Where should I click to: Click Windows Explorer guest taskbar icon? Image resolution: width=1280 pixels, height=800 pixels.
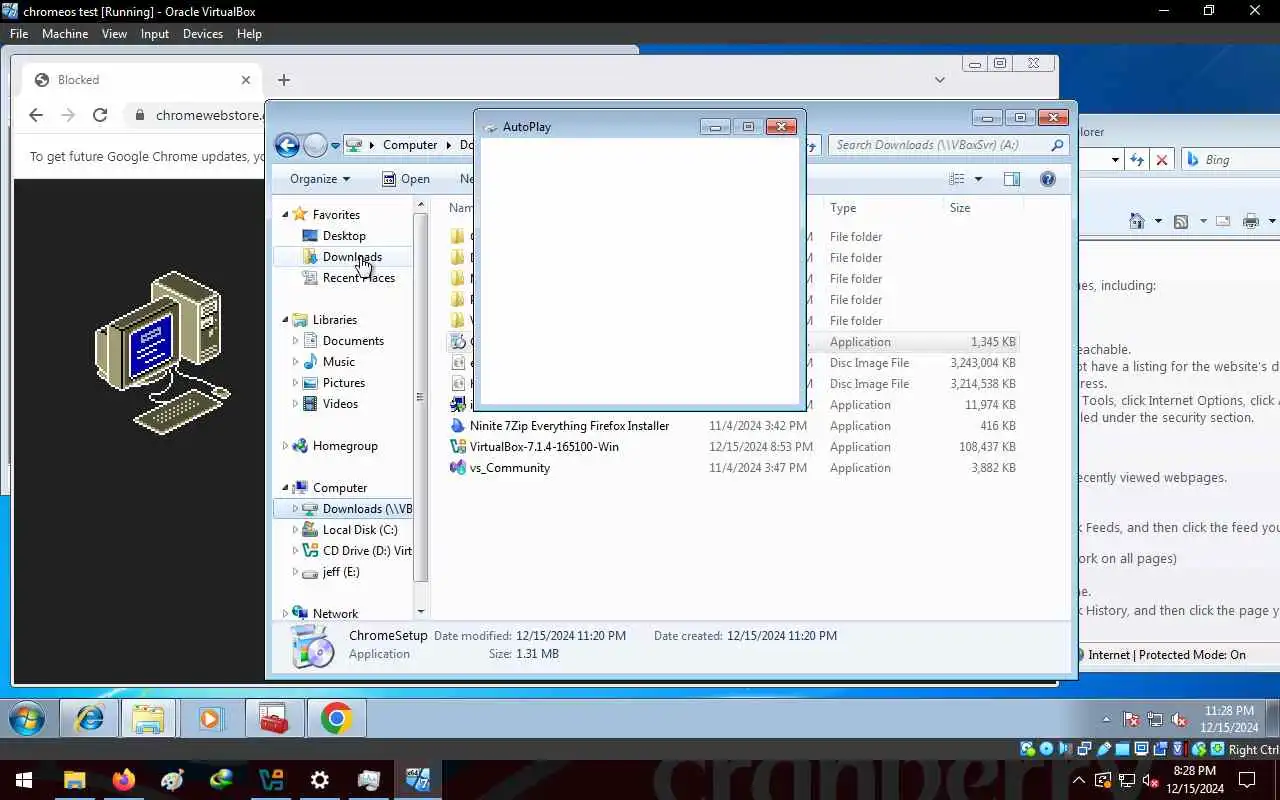(148, 719)
